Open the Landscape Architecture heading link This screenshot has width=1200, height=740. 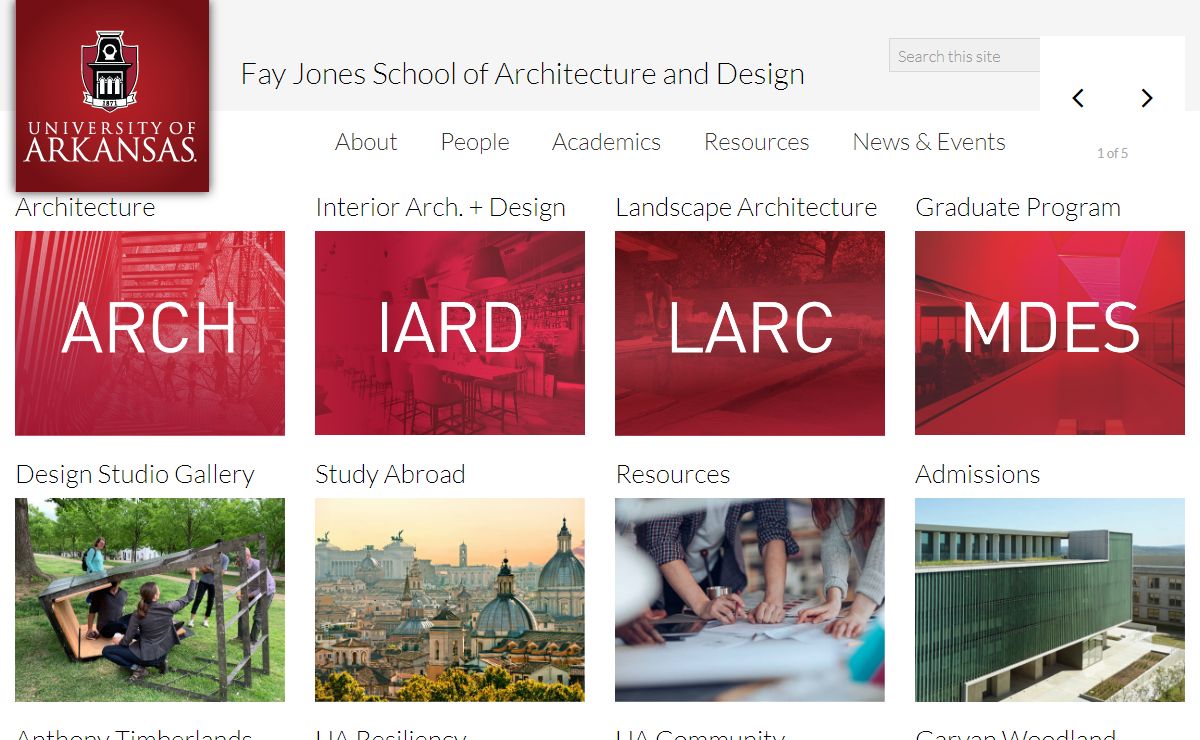coord(746,207)
